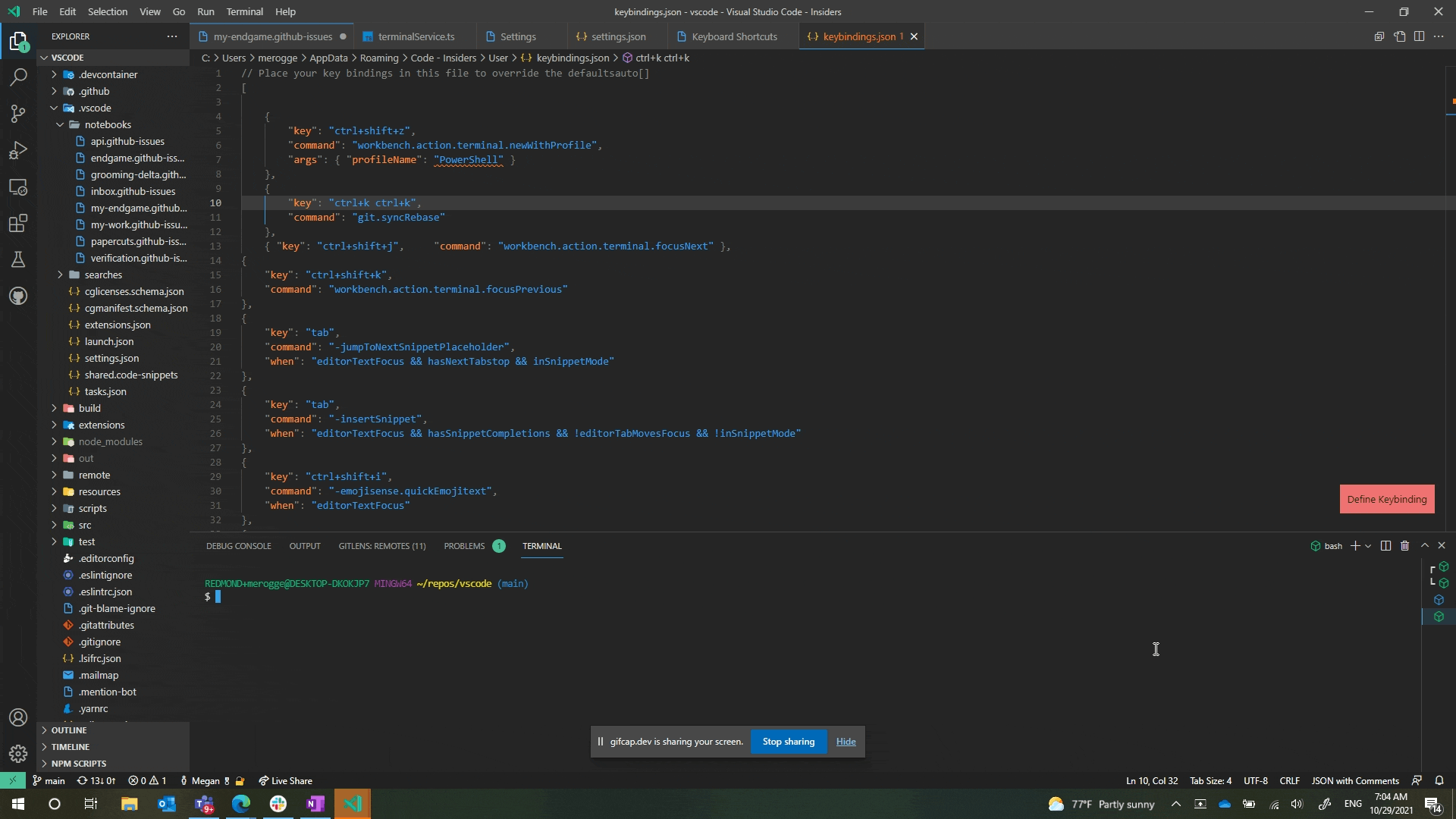This screenshot has height=819, width=1456.
Task: Split the active bash terminal
Action: pyautogui.click(x=1385, y=545)
